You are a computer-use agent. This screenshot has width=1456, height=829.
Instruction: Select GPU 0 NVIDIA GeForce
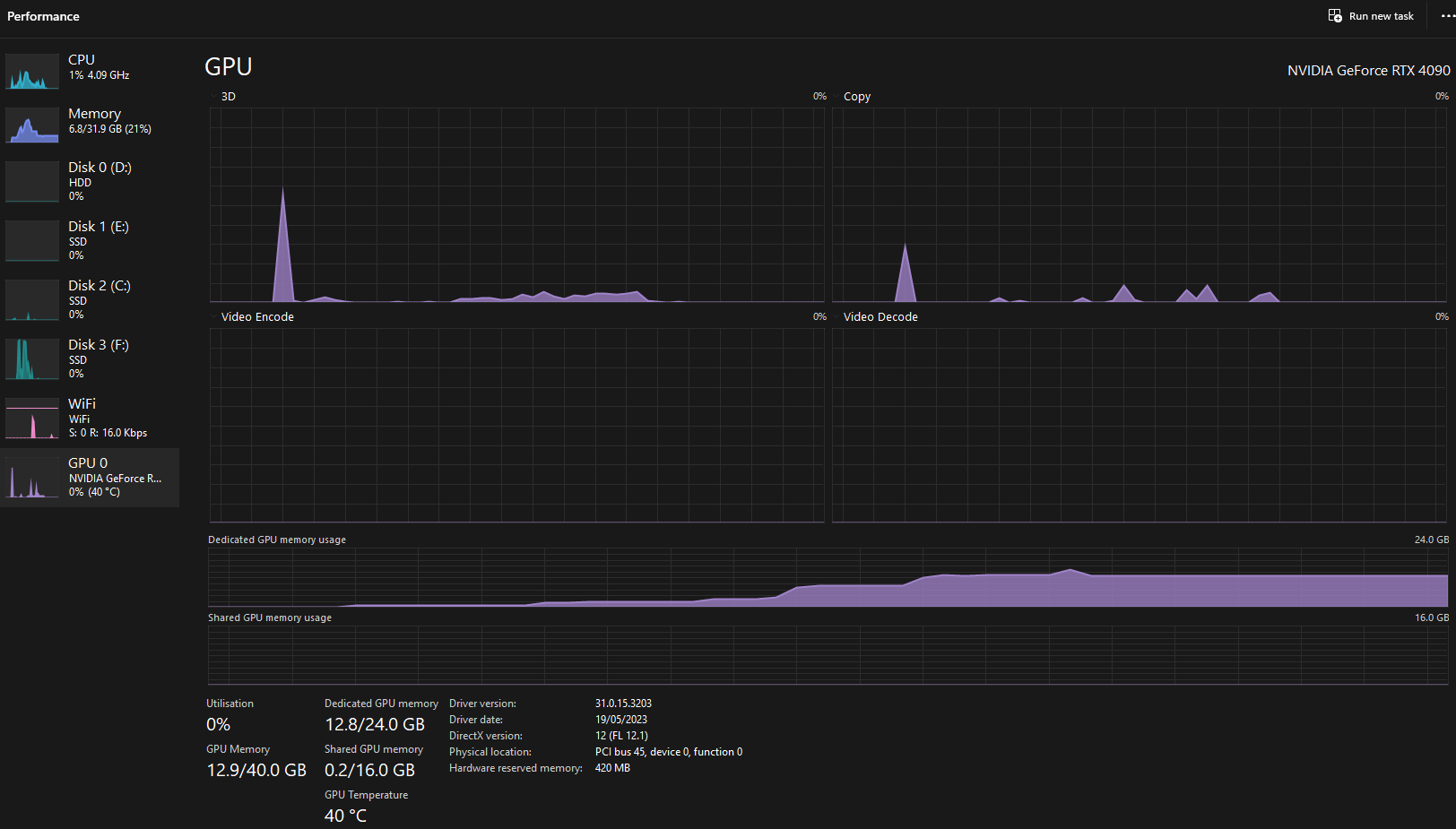pos(90,477)
